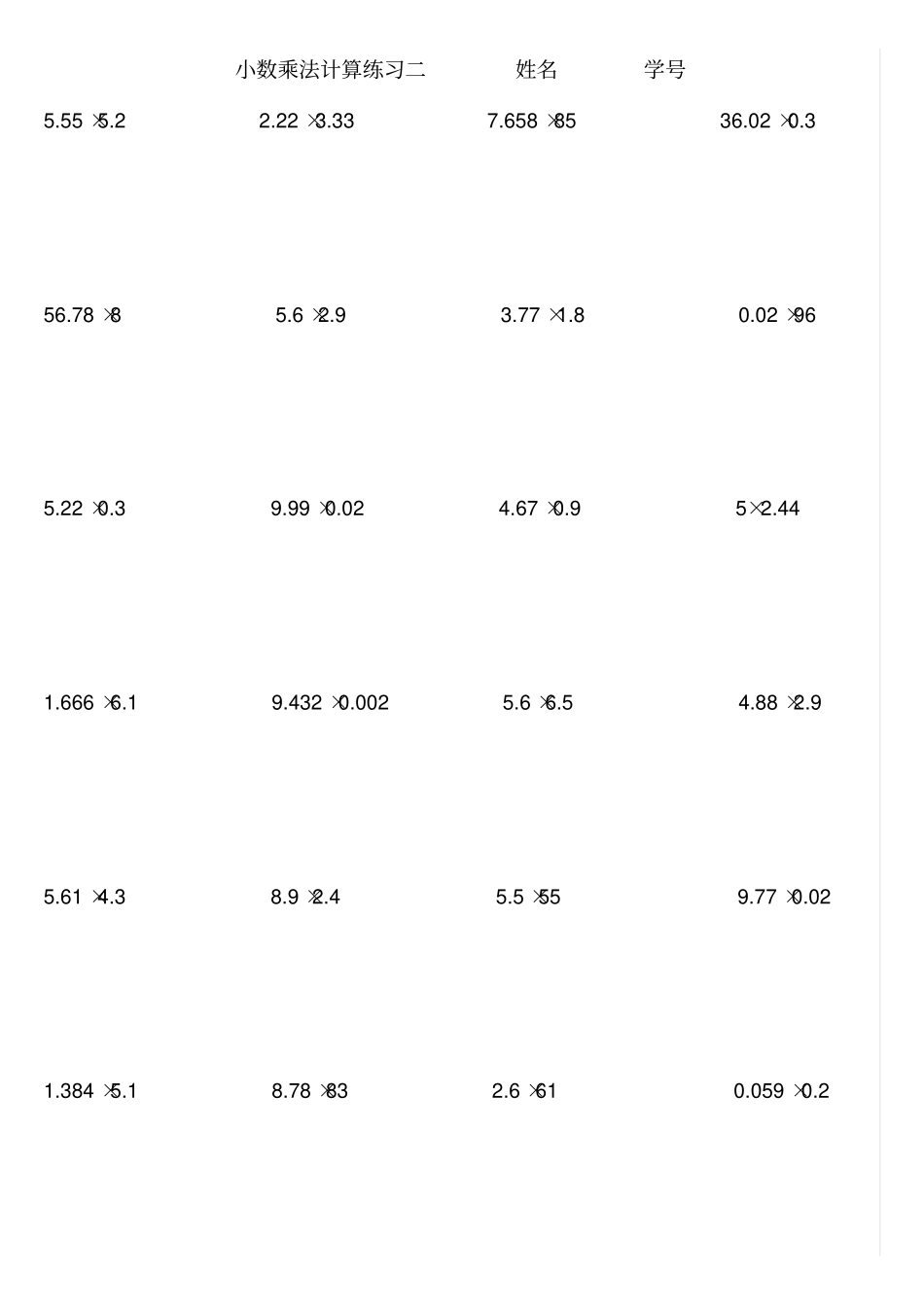Viewport: 924px width, 1308px height.
Task: Select the problem 5.55 × 5.2
Action: click(x=85, y=122)
